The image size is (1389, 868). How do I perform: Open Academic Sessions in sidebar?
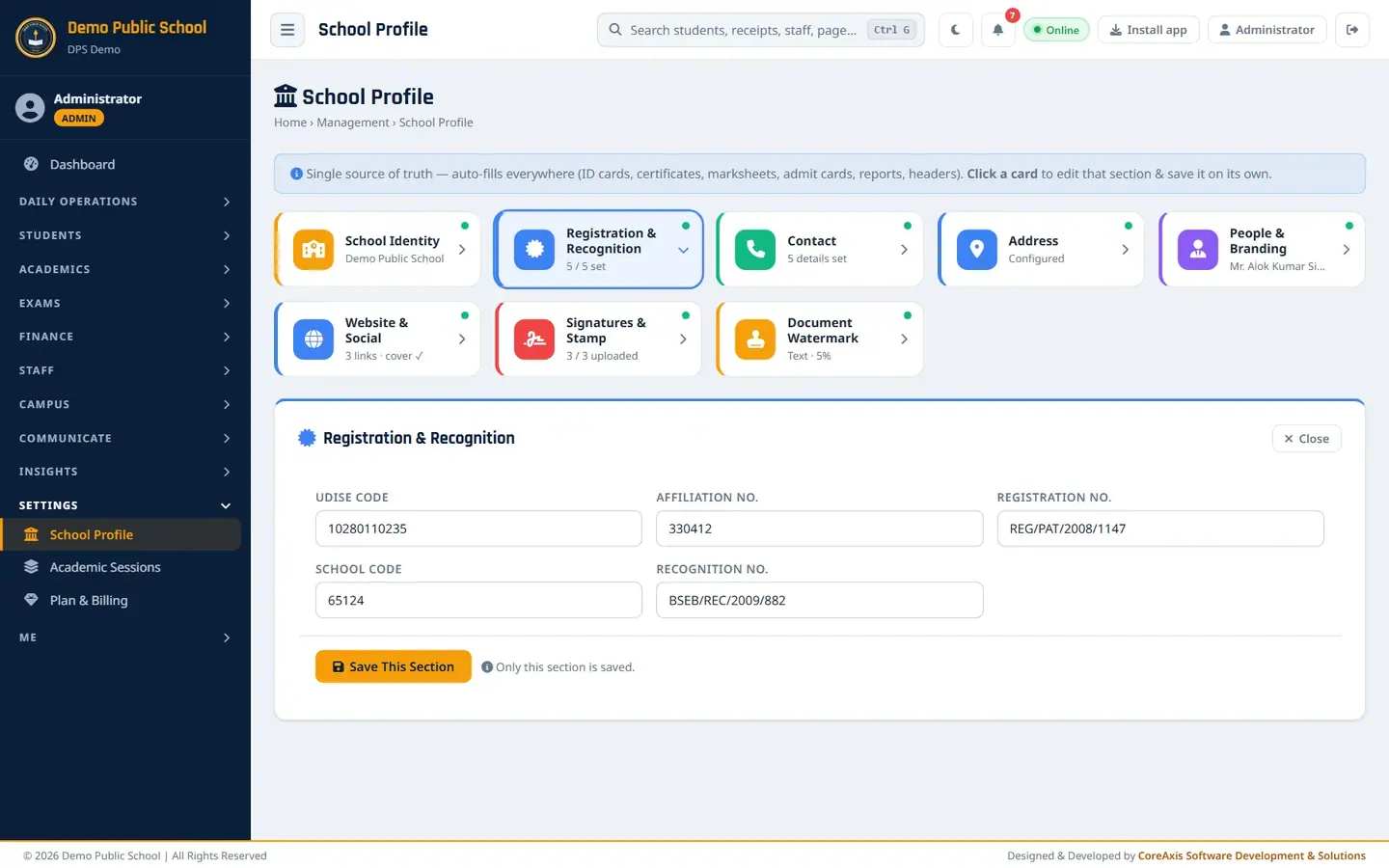click(x=122, y=567)
